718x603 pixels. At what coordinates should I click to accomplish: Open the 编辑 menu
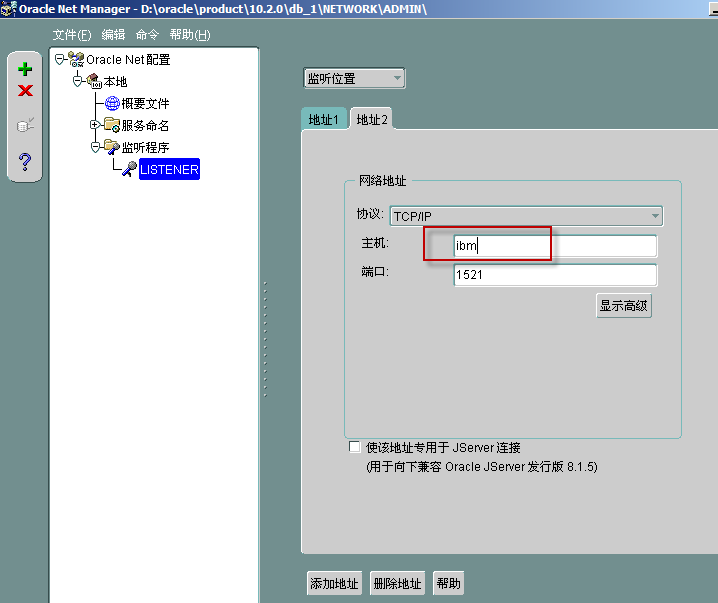tap(113, 35)
